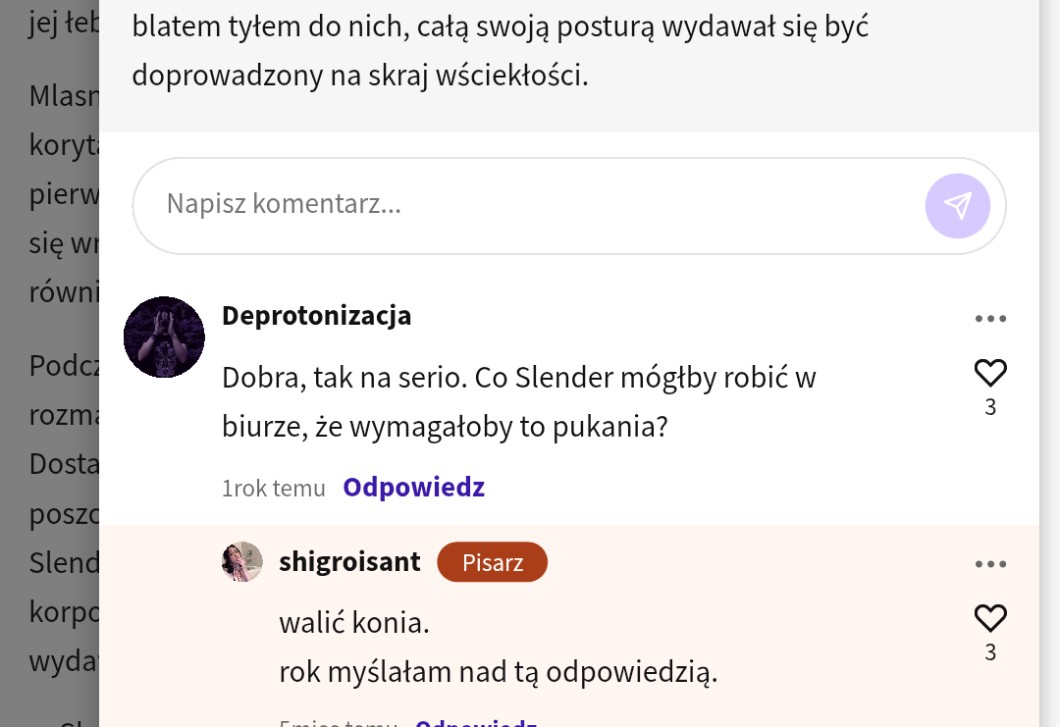Send the comment with the paper plane button

957,206
